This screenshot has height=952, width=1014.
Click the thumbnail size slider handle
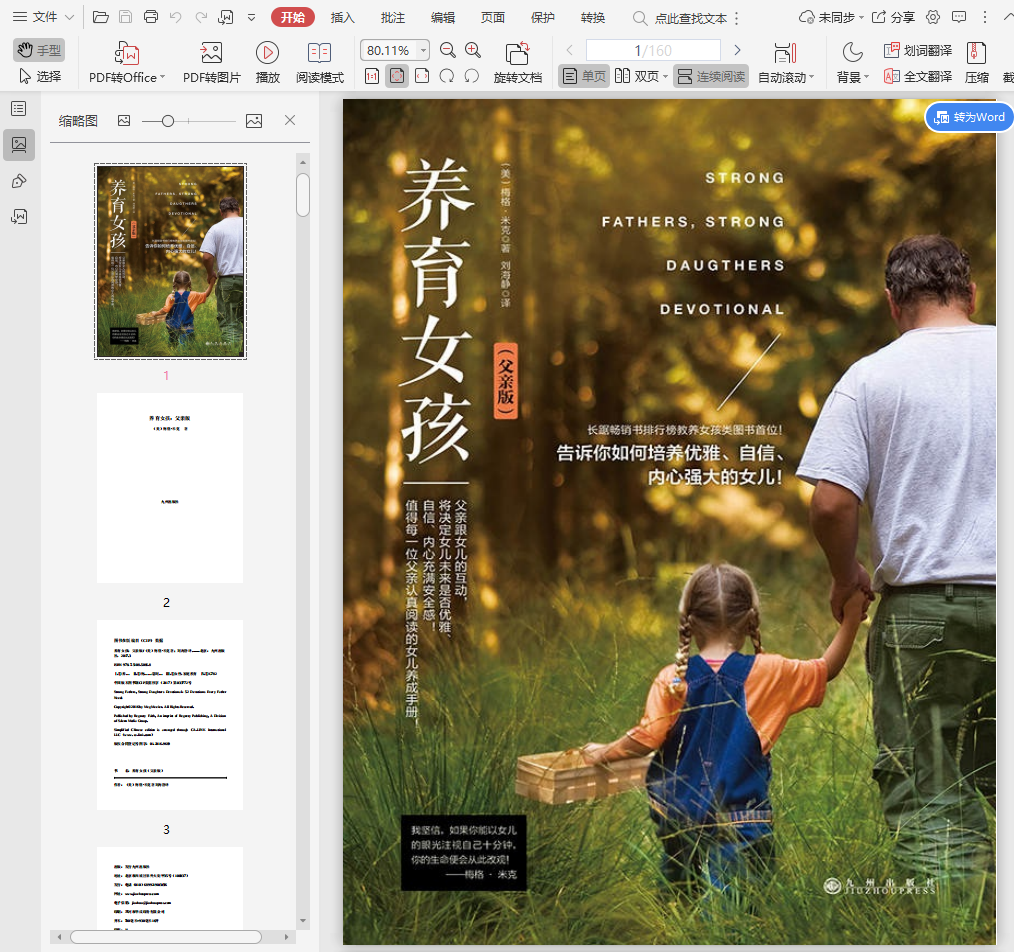tap(168, 121)
